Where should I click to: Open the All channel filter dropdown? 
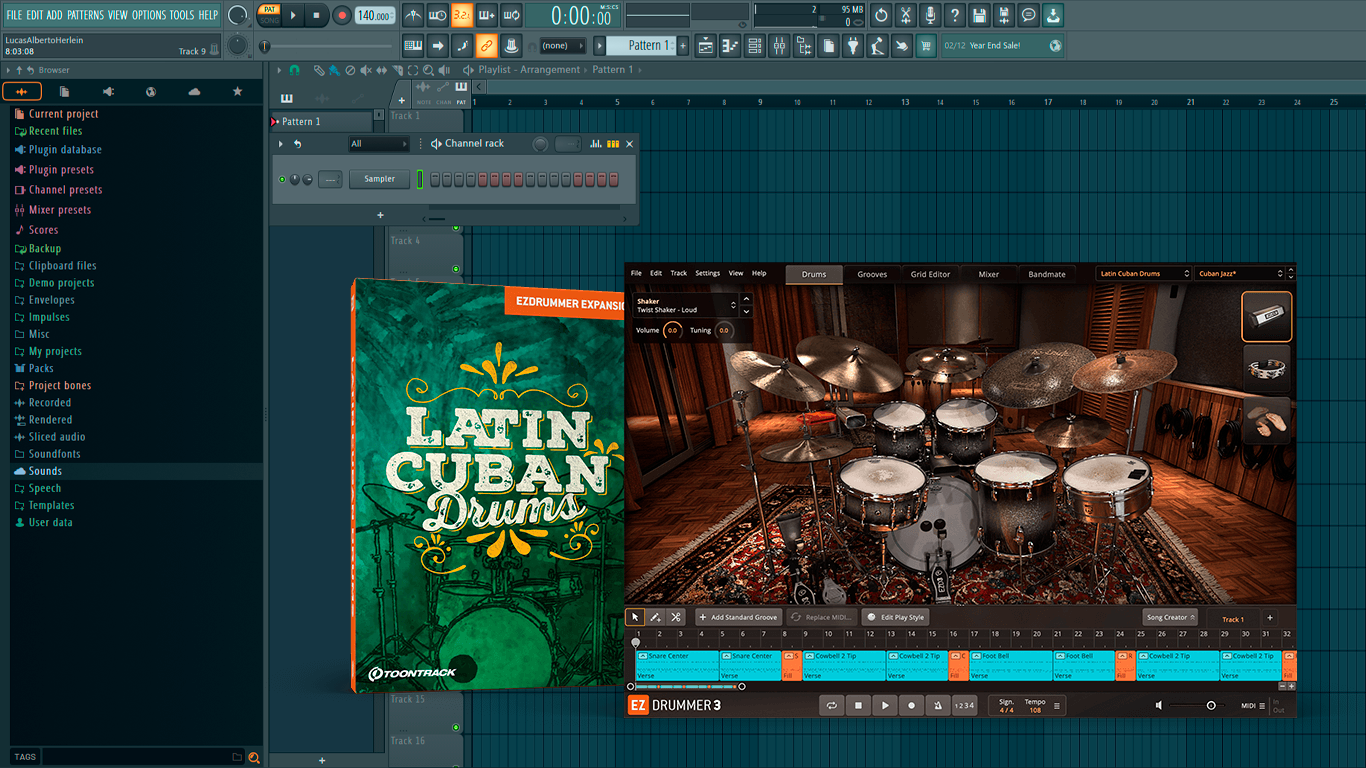[378, 144]
